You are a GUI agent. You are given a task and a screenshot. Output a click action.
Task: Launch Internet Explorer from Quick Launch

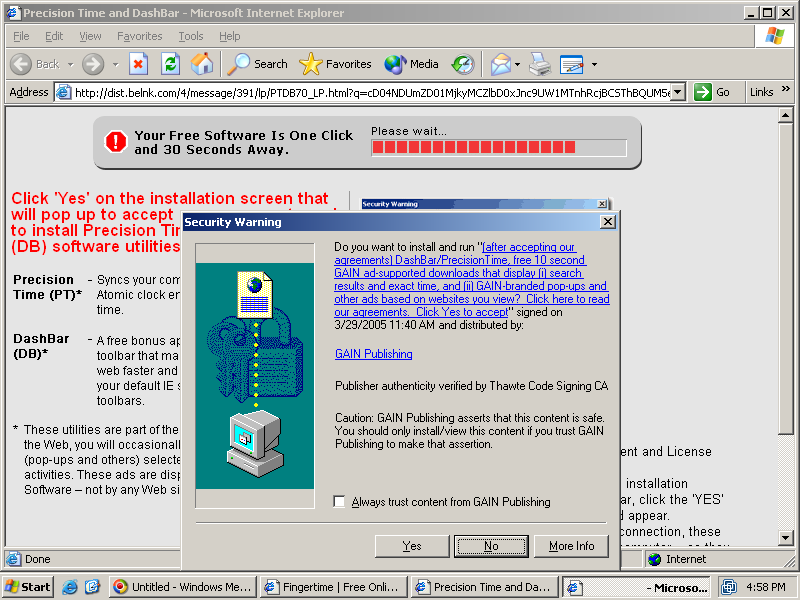[70, 587]
